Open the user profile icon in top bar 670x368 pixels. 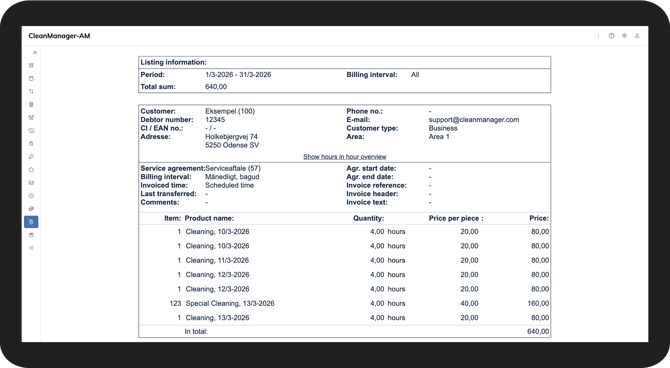point(637,36)
